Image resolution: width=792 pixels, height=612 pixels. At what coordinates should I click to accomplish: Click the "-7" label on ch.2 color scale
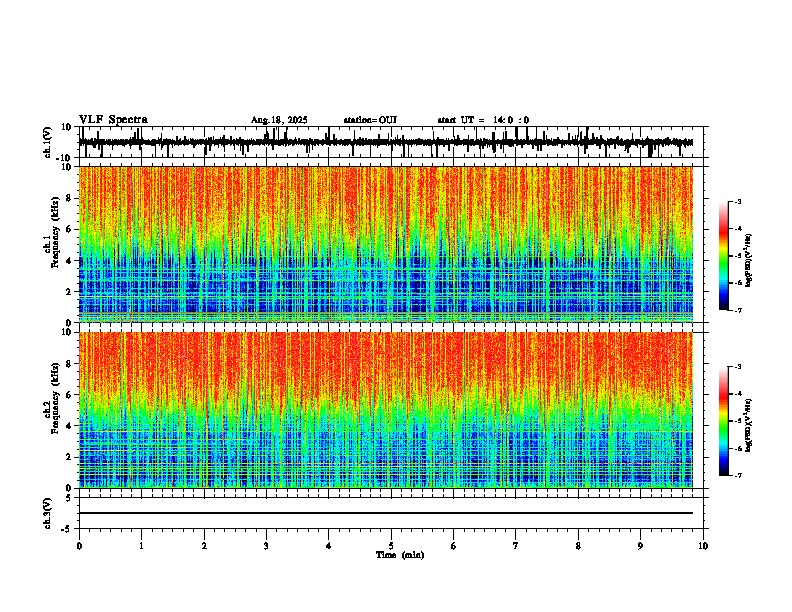(x=738, y=475)
